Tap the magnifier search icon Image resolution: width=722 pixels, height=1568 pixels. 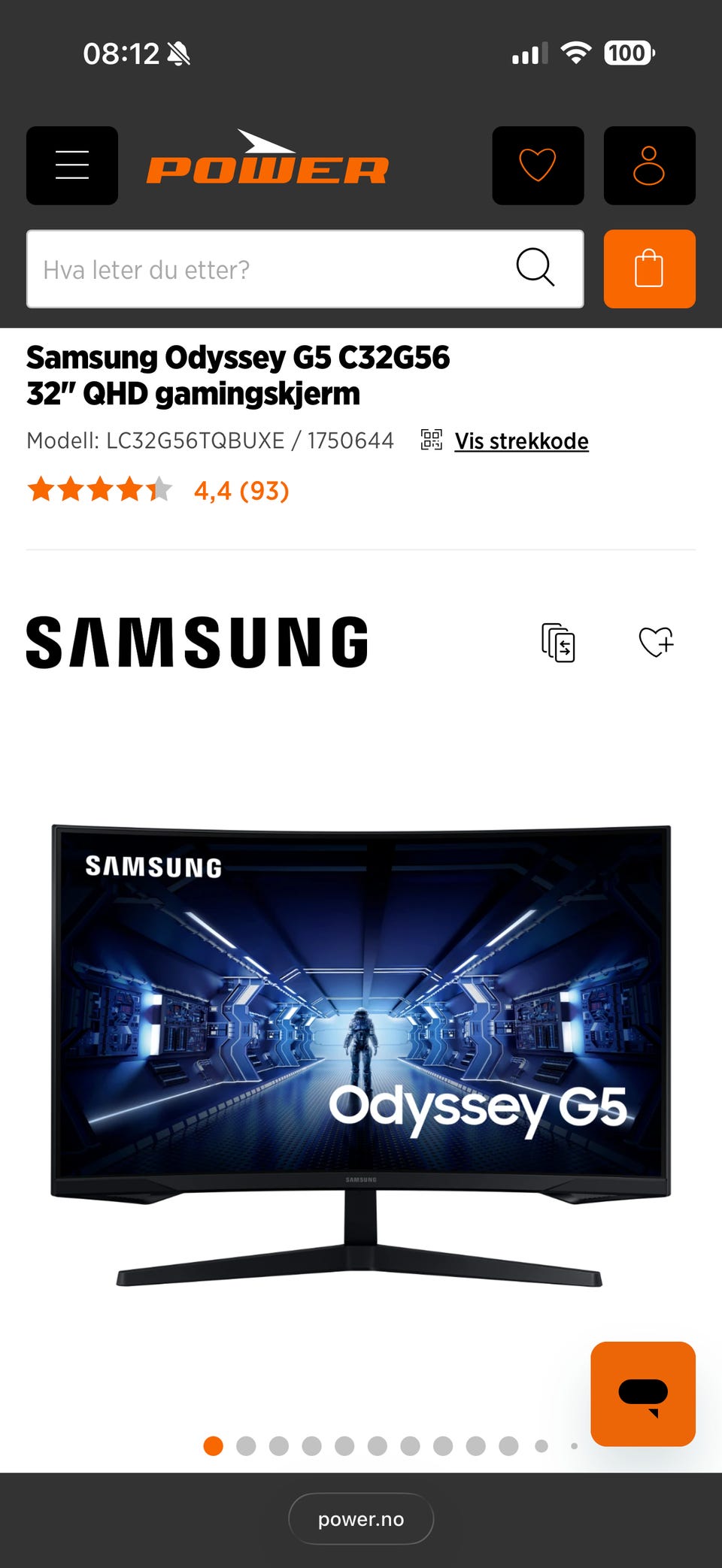coord(535,268)
